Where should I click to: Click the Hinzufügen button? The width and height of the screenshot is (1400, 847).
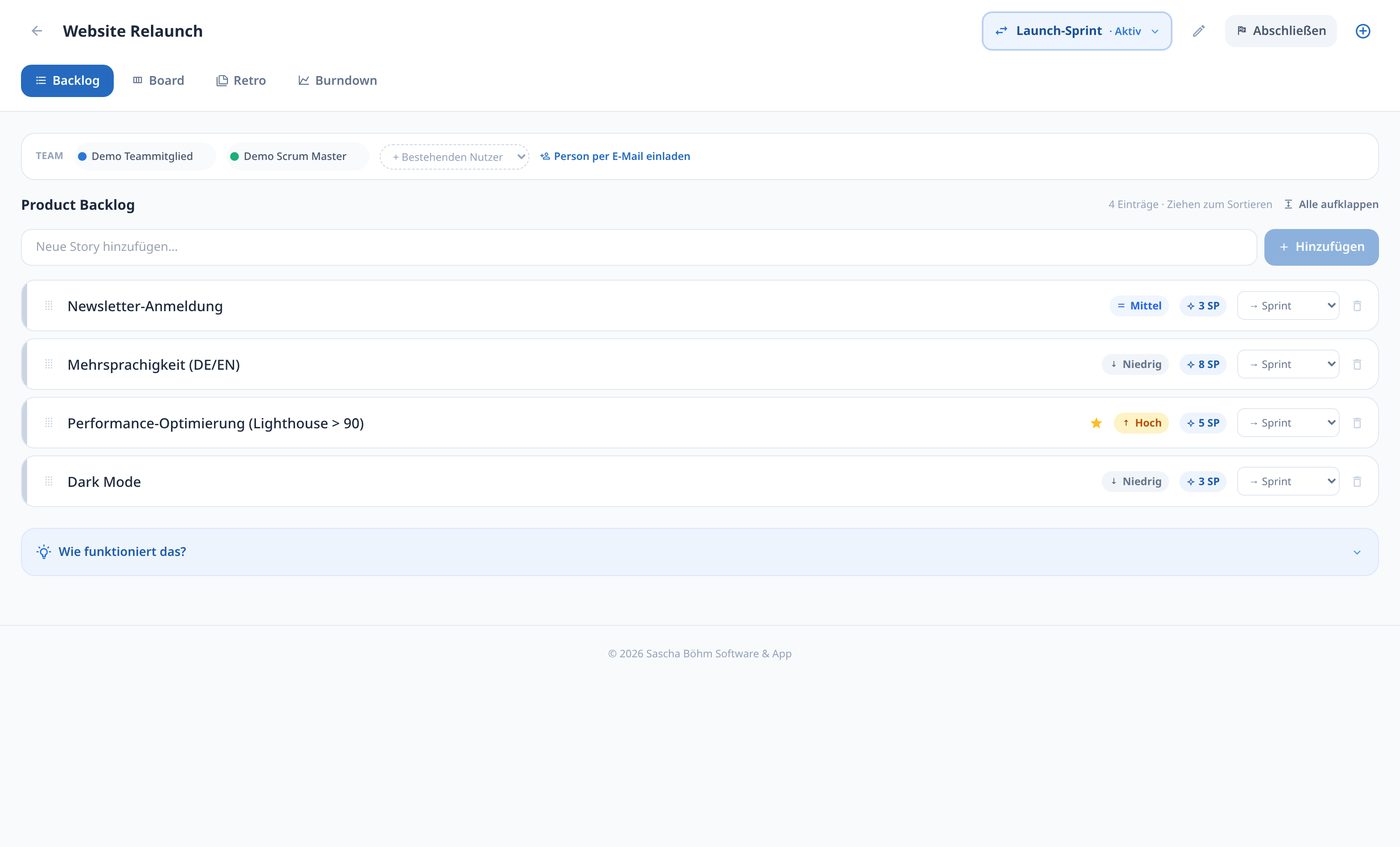tap(1321, 247)
